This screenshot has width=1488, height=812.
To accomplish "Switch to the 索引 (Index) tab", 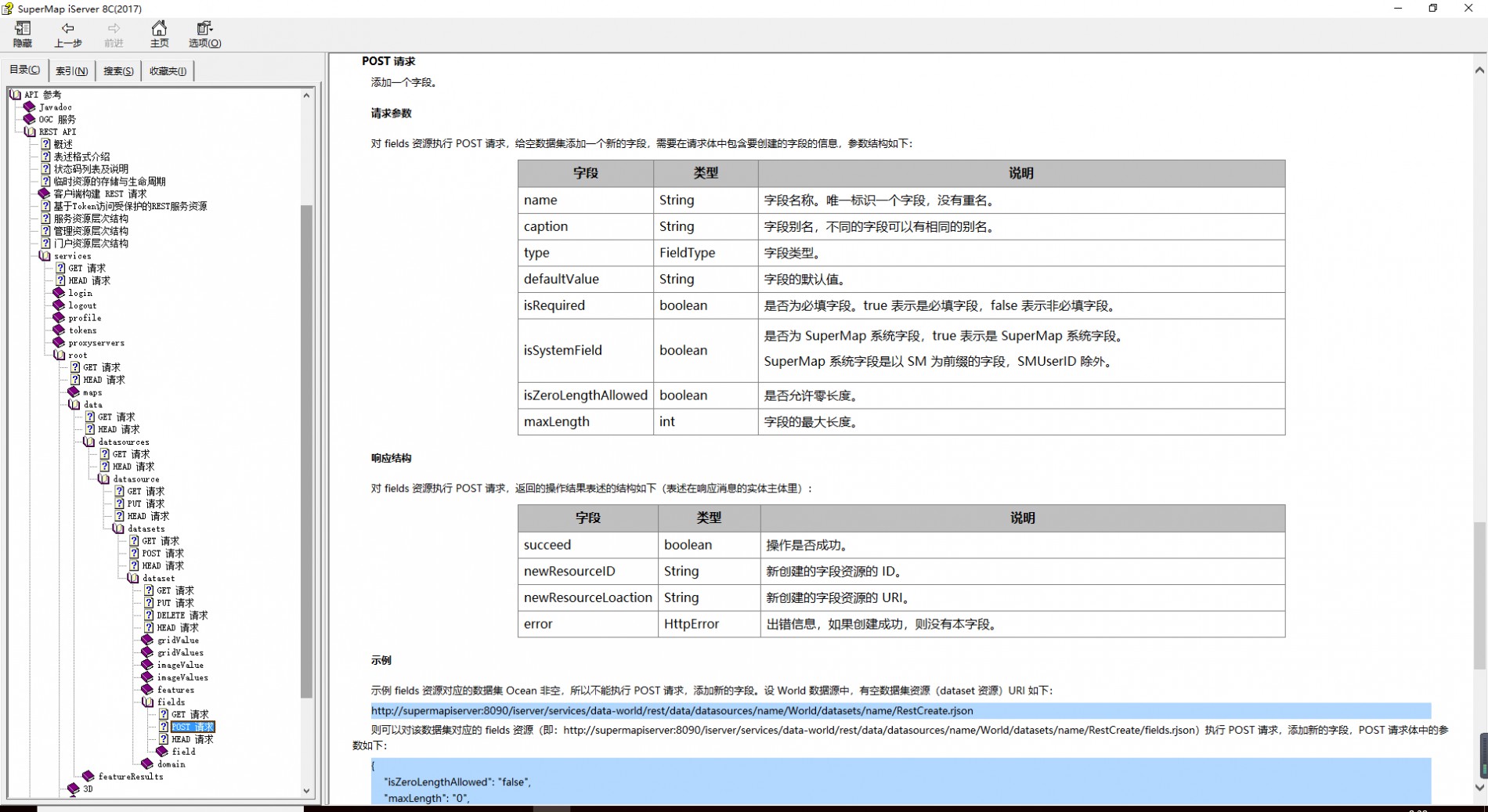I will click(x=71, y=71).
